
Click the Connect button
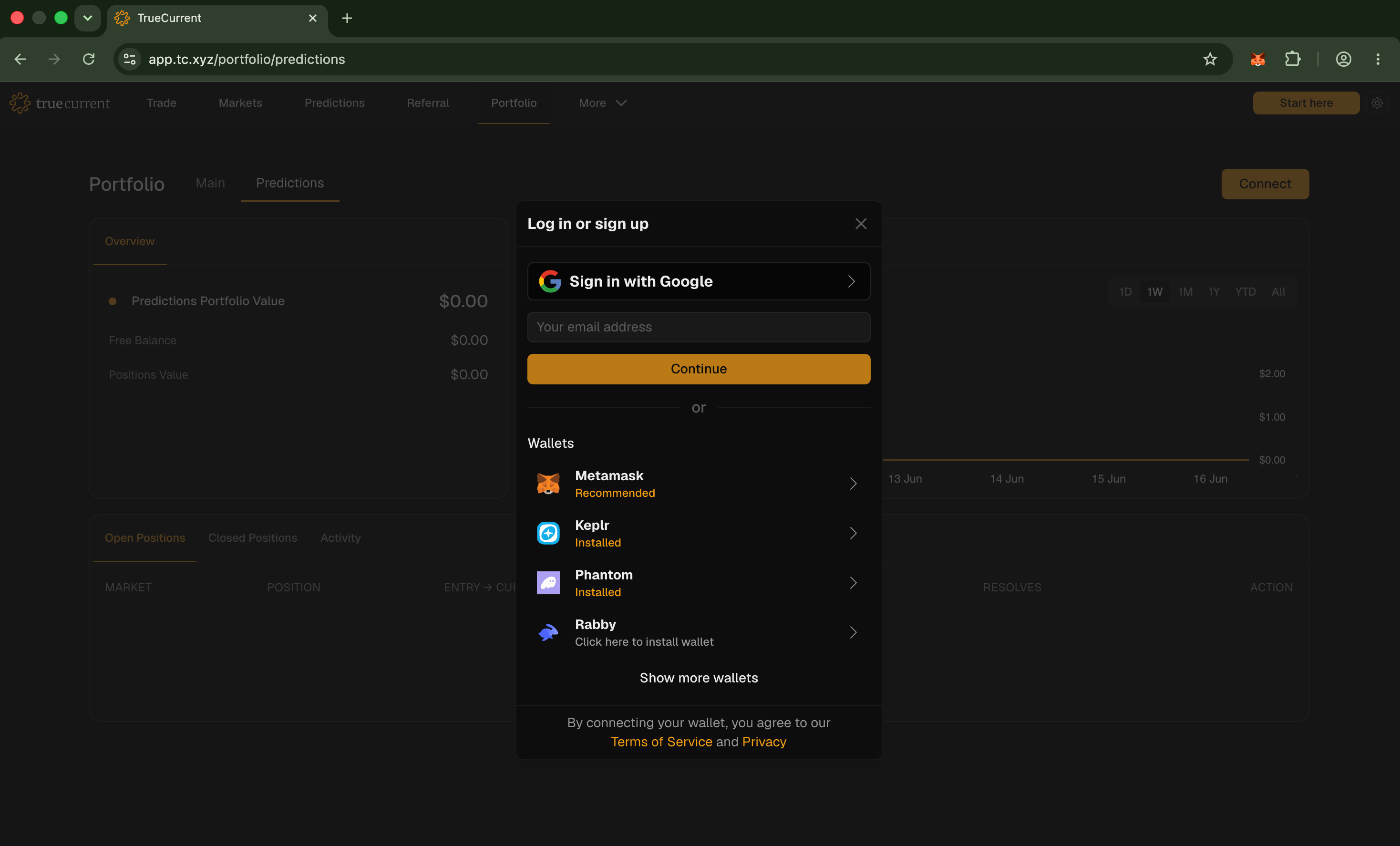pyautogui.click(x=1265, y=184)
